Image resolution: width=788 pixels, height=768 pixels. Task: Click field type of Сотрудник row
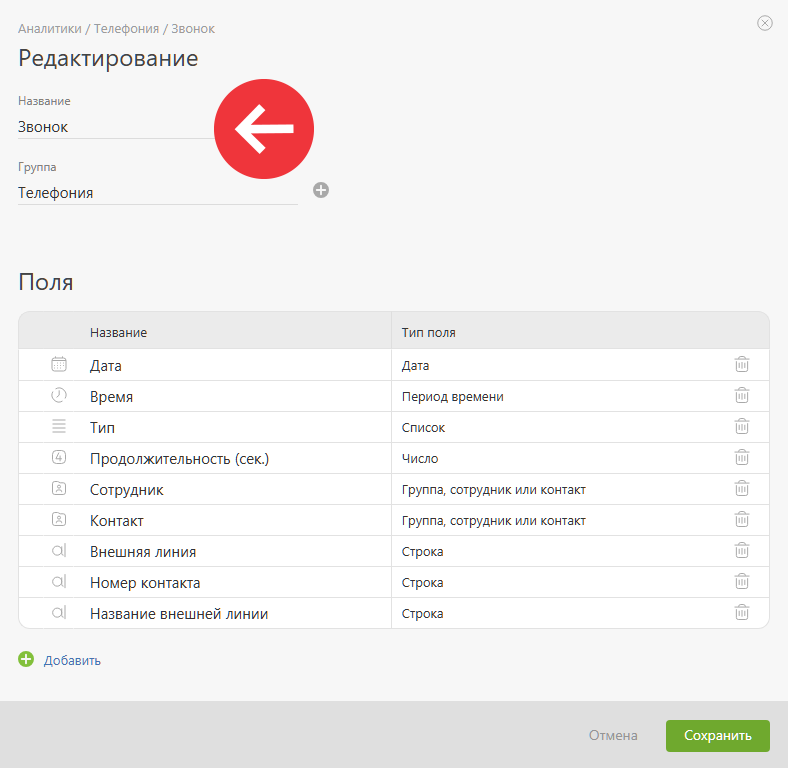(494, 490)
